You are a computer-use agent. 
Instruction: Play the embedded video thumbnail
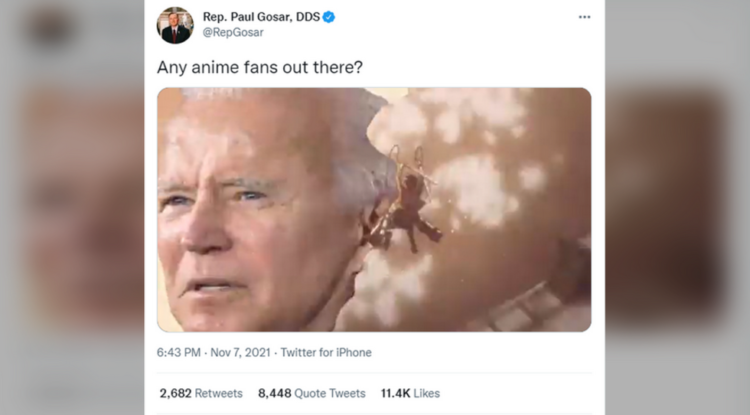(x=374, y=209)
